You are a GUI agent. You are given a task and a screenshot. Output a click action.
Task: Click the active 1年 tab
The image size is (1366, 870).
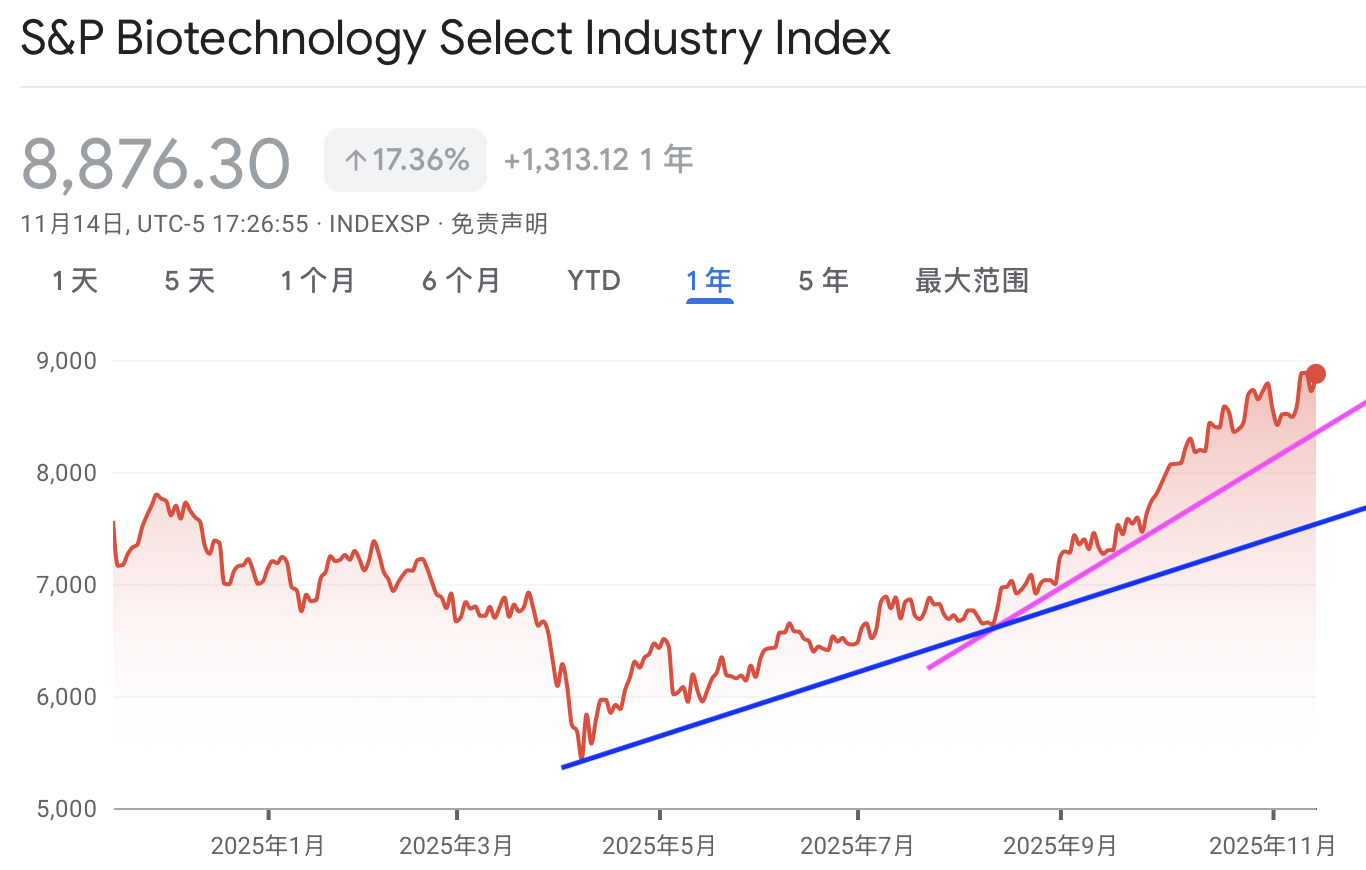[709, 281]
